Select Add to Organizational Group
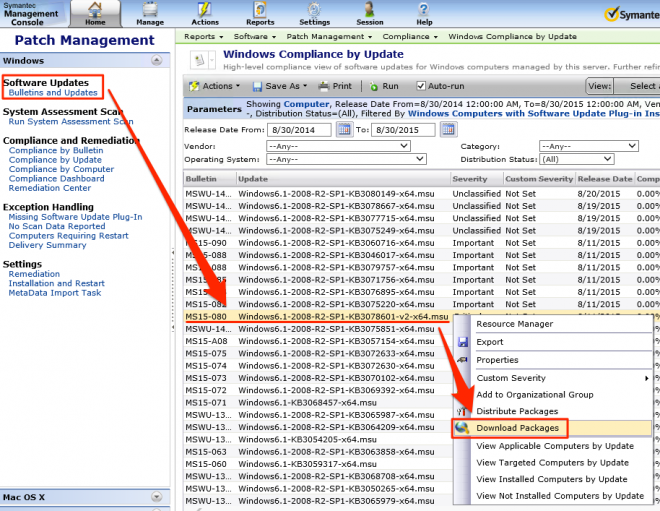Screen dimensions: 660x511 (535, 395)
